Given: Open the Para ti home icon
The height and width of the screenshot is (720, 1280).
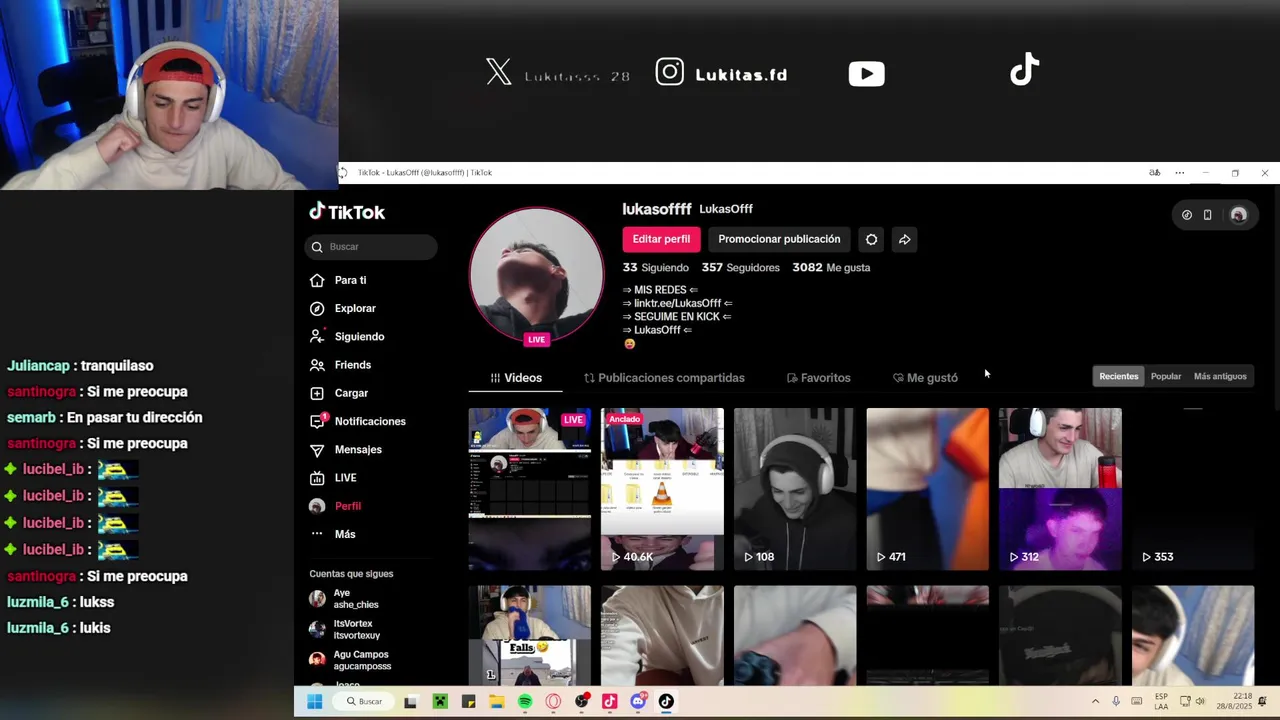Looking at the screenshot, I should (x=317, y=280).
